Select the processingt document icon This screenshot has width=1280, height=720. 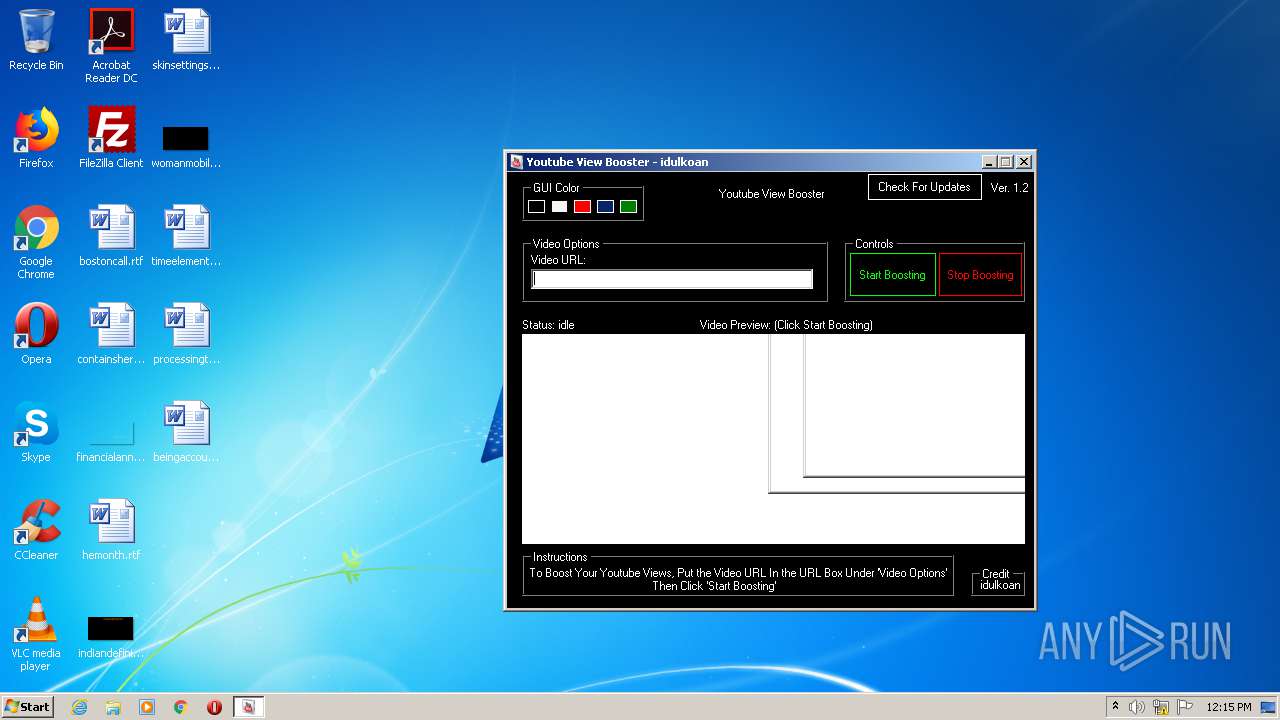(186, 334)
